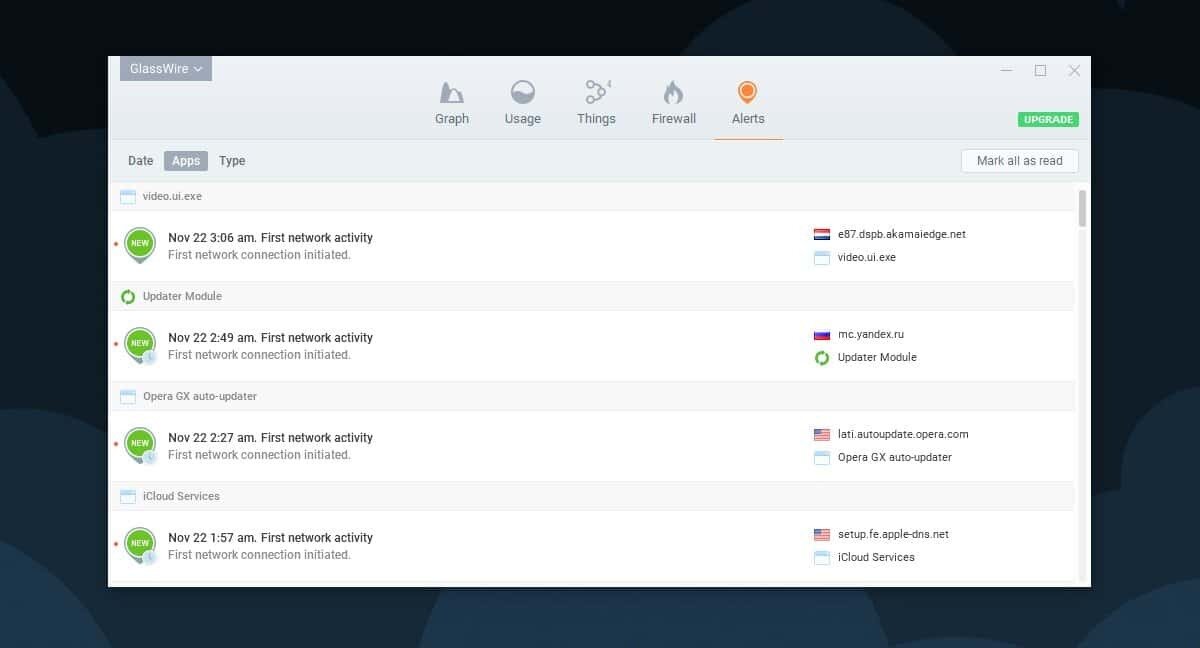Screen dimensions: 1200x648
Task: Open the GlassWire main menu dropdown
Action: tap(165, 68)
